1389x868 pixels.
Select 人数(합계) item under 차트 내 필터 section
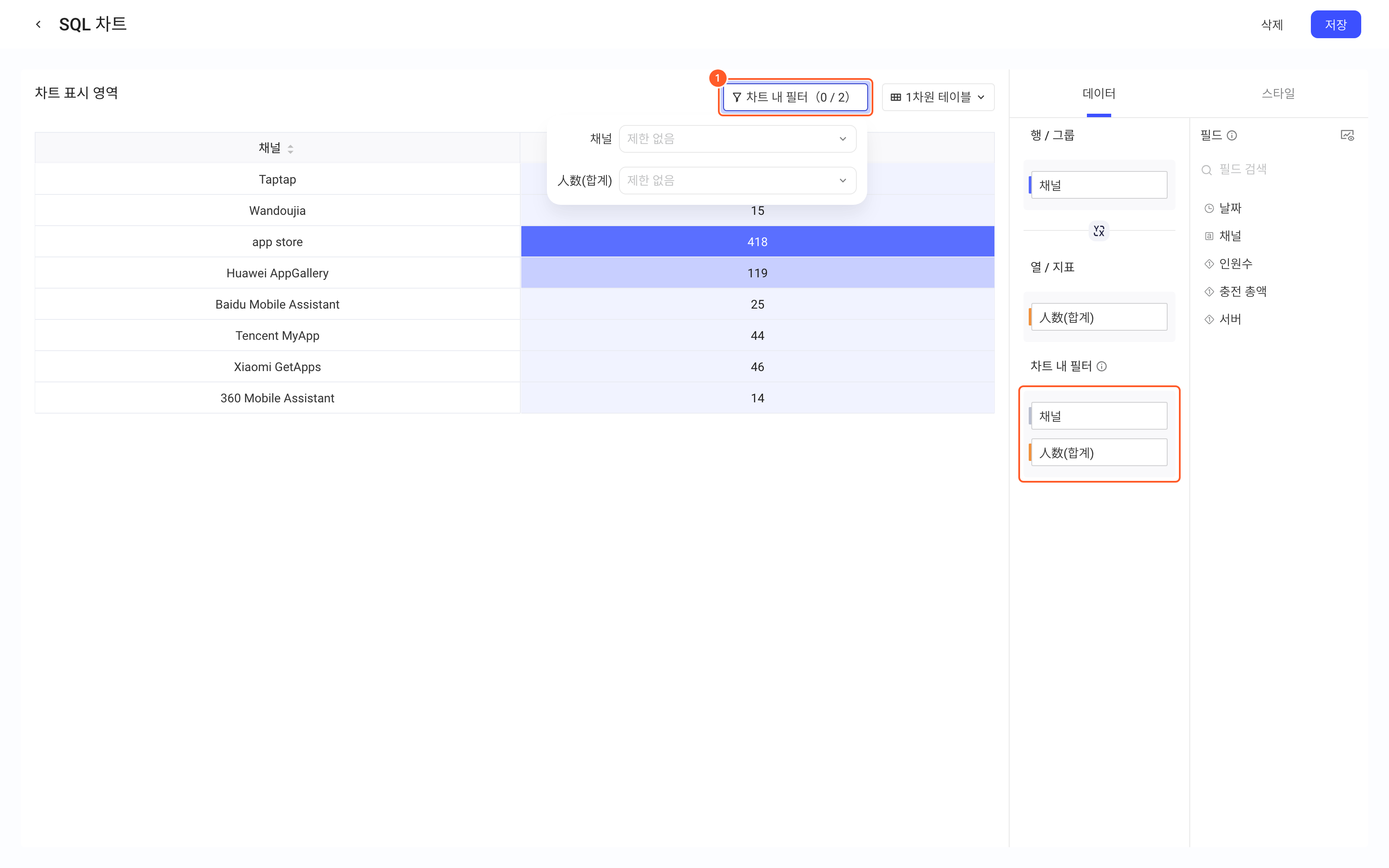[x=1099, y=453]
